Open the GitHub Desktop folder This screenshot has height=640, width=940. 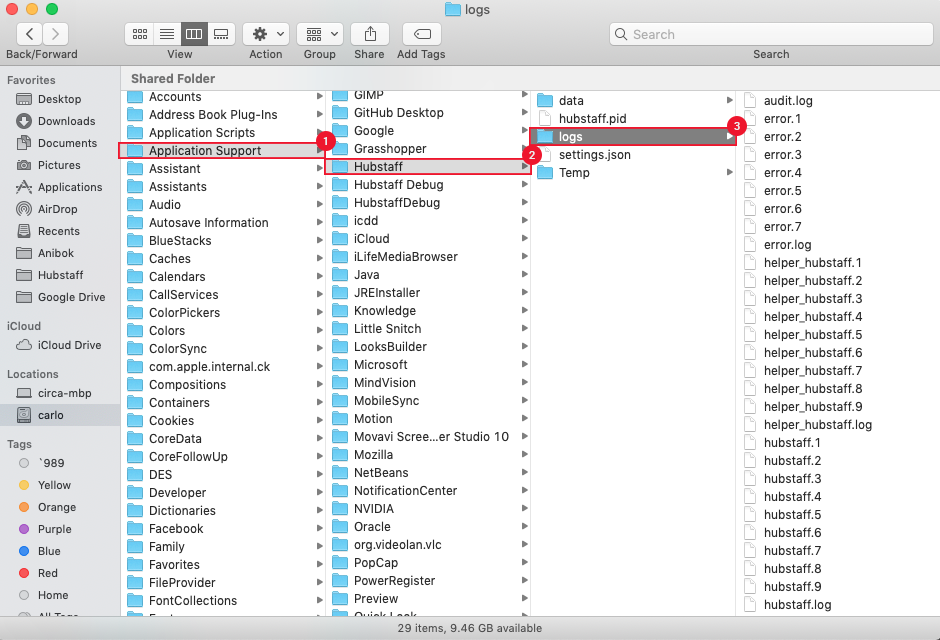click(x=427, y=113)
